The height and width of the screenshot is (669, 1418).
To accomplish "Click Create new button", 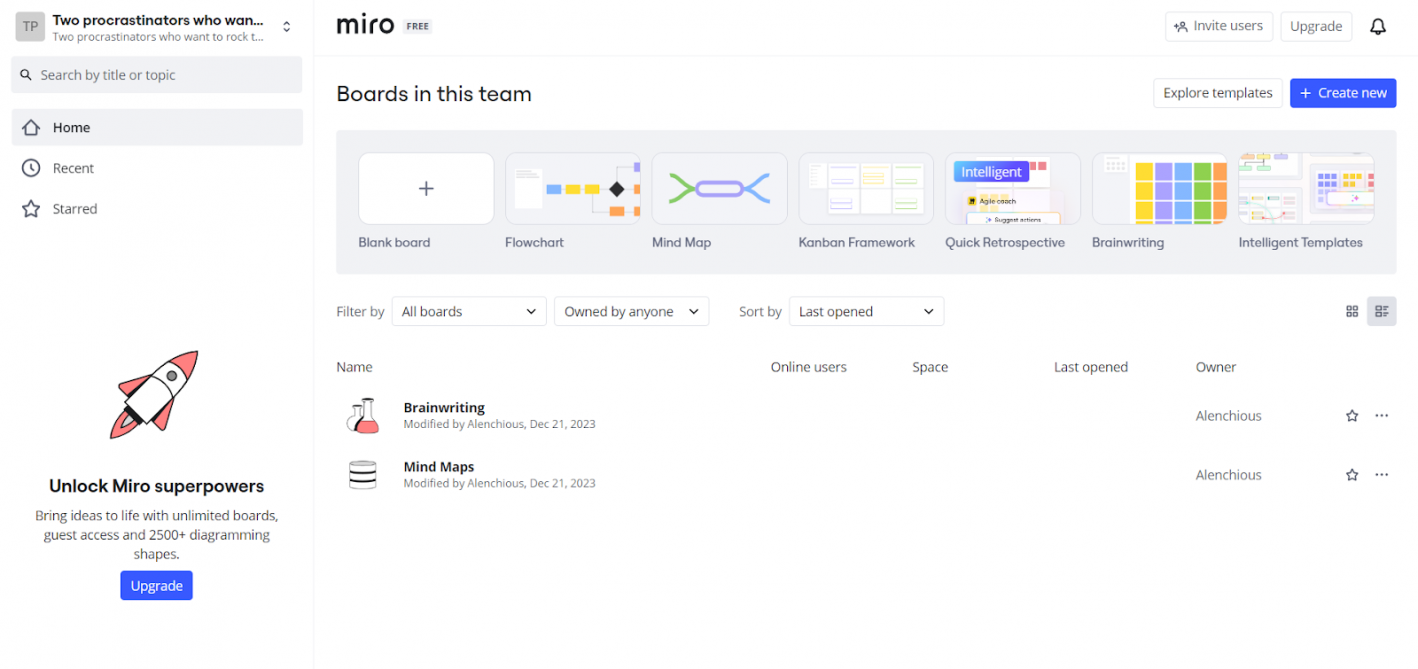I will [1343, 93].
